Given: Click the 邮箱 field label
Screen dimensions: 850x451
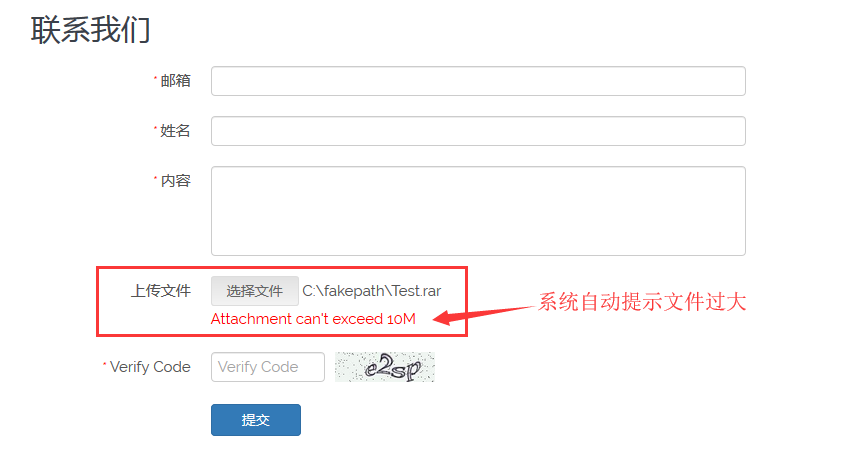Looking at the screenshot, I should [x=176, y=81].
